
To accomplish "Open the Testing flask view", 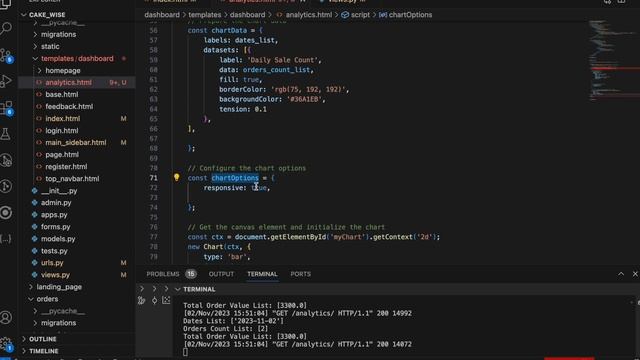I will tap(6, 134).
